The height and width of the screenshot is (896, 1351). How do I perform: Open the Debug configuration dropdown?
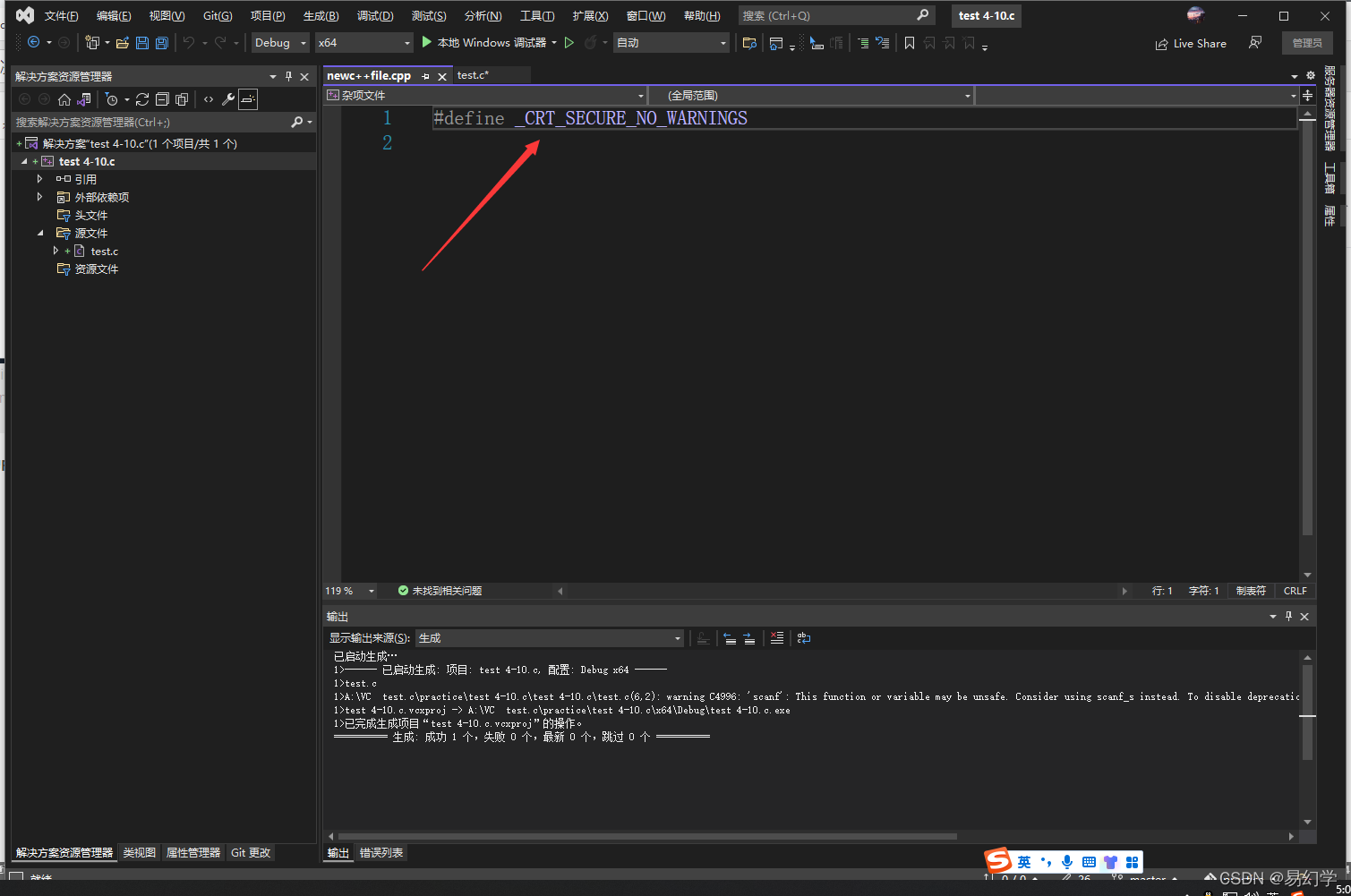click(x=280, y=42)
